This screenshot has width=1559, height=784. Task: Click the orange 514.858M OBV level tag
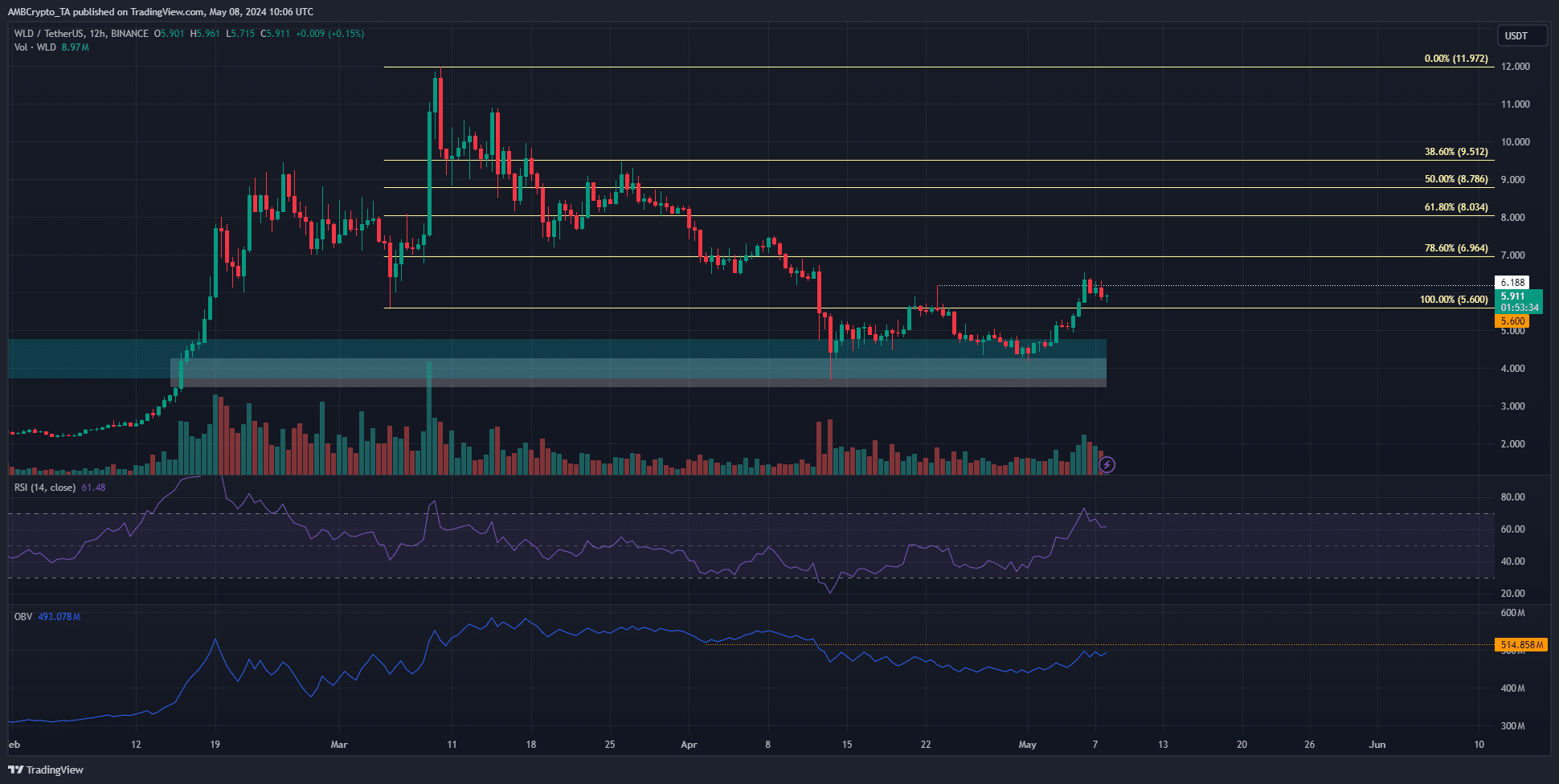coord(1521,645)
